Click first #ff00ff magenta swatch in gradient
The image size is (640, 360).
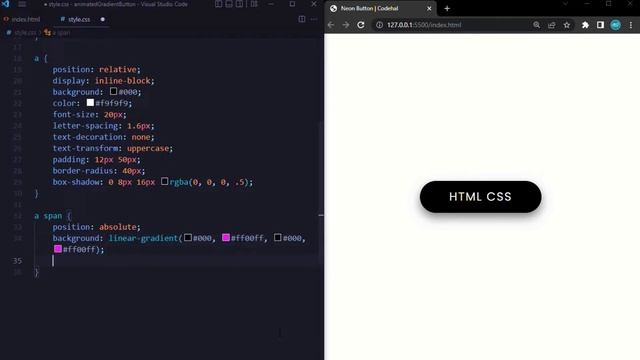click(x=226, y=237)
